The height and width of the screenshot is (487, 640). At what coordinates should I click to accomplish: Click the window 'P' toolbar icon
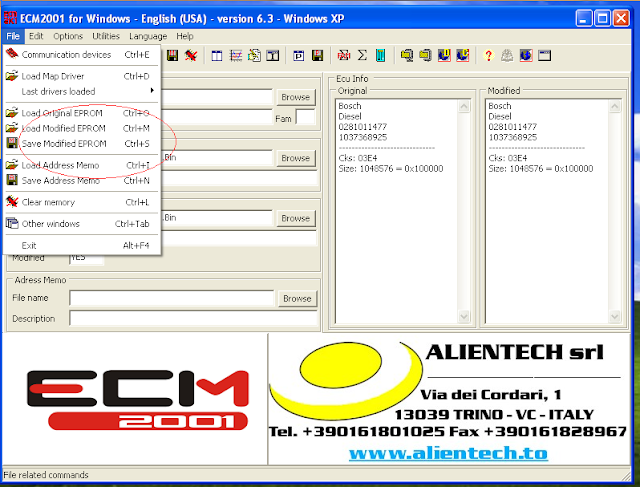click(298, 56)
